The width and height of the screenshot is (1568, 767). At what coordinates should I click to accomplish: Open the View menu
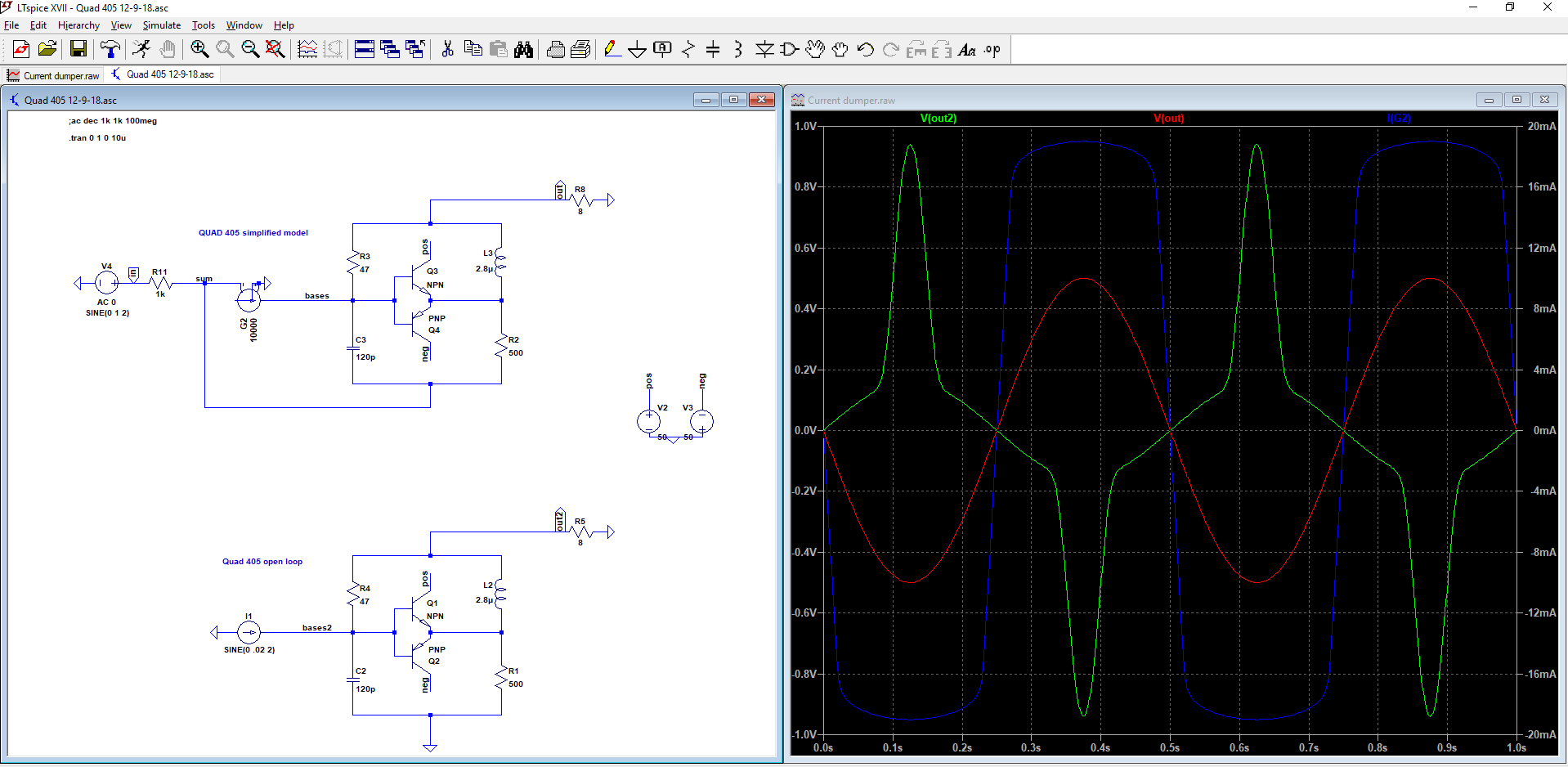pos(121,25)
